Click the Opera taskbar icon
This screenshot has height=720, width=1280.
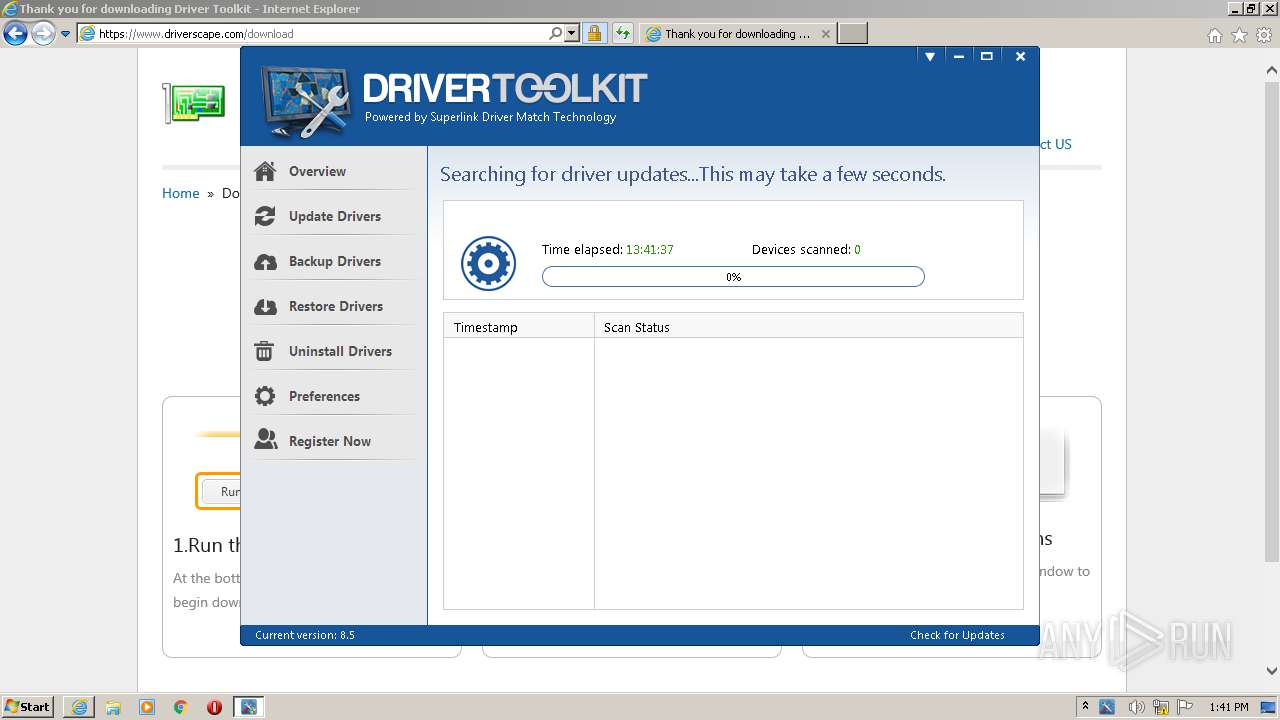(x=214, y=707)
